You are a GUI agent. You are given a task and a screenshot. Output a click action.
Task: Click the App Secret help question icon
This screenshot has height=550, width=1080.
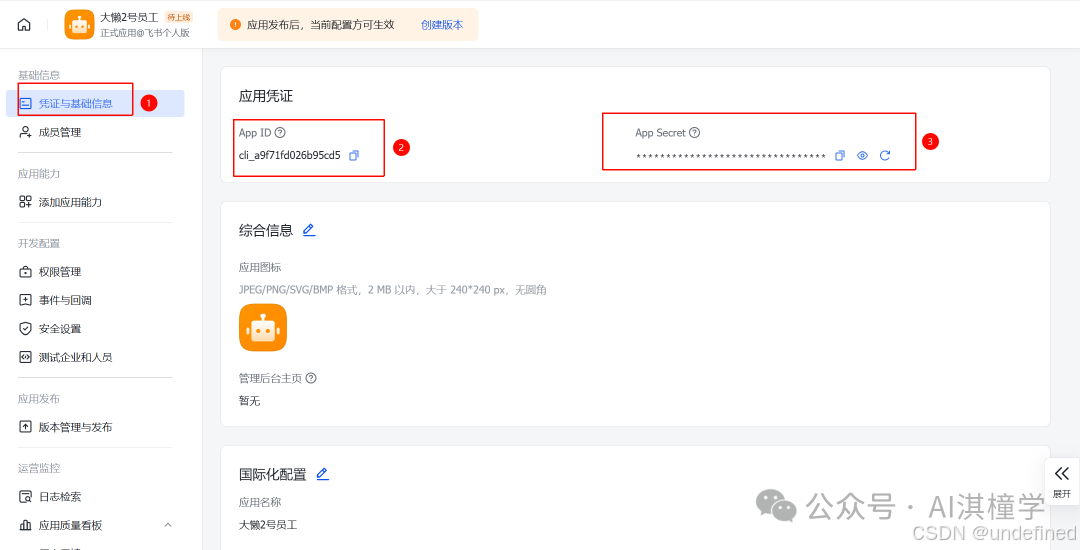coord(694,133)
